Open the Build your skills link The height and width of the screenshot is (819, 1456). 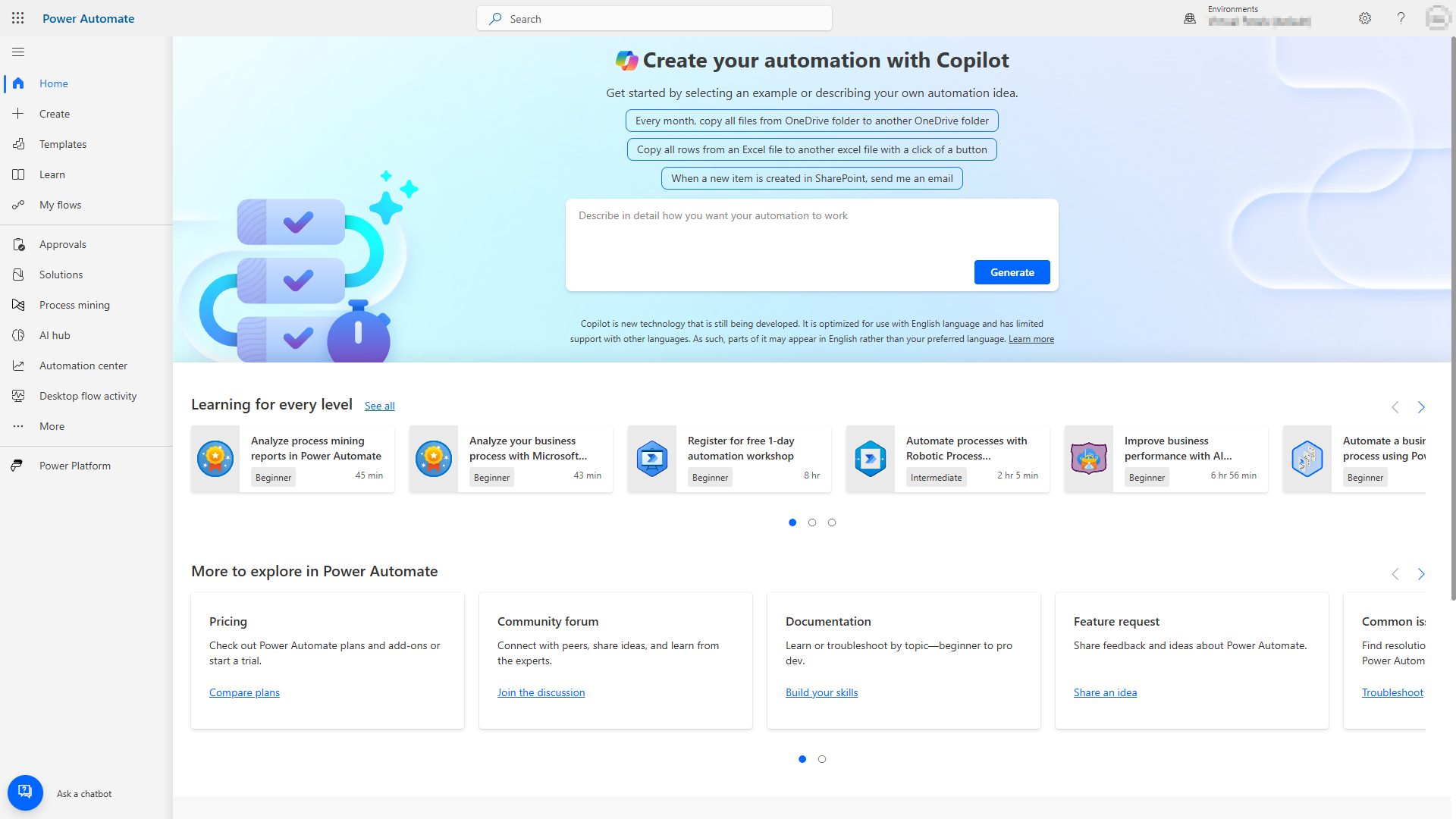pos(821,692)
